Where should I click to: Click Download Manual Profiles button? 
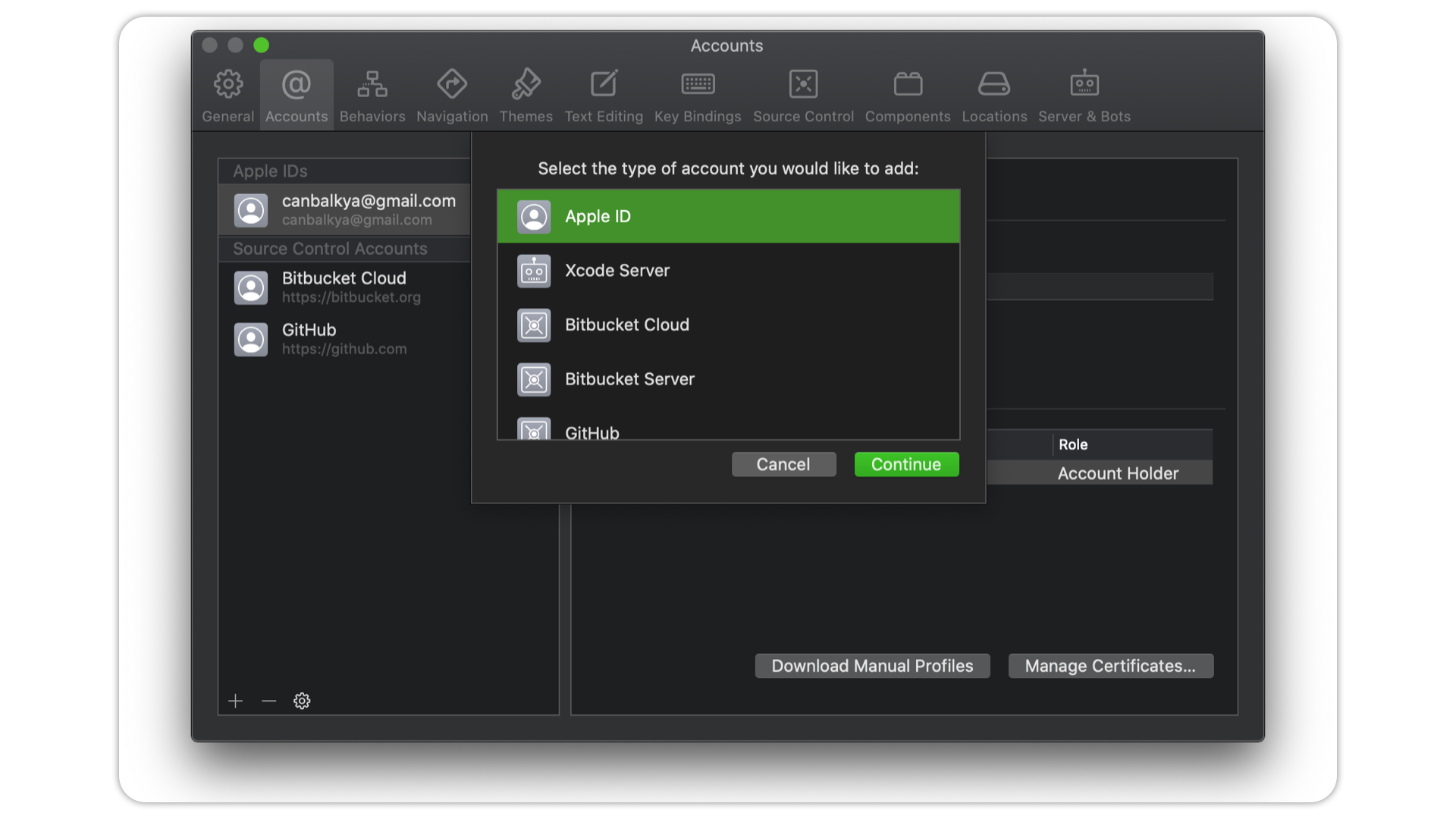point(872,666)
